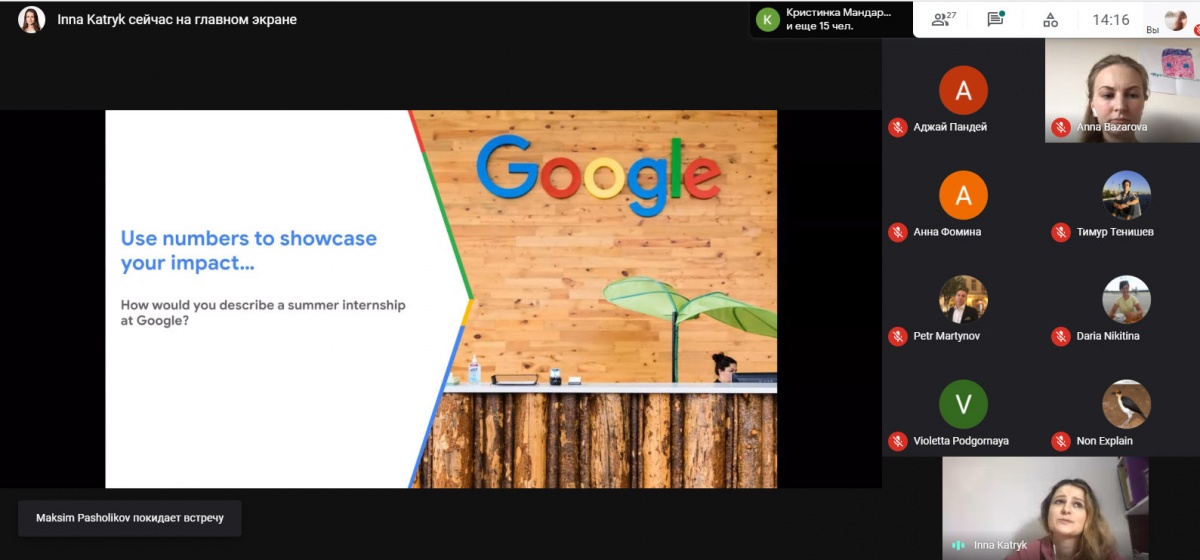Click the name label 'Тимур Тенишев'
1200x560 pixels.
pos(1115,232)
